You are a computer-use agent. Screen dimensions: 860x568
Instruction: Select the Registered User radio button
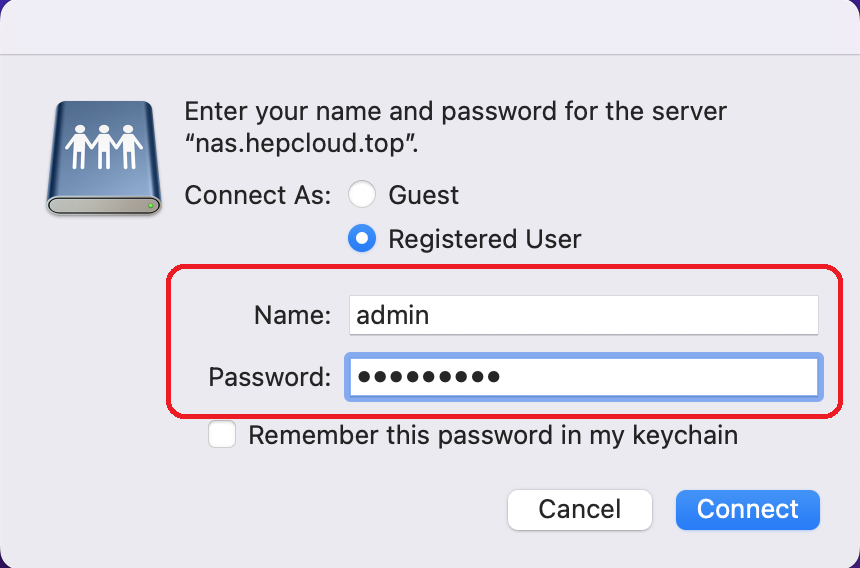(362, 238)
